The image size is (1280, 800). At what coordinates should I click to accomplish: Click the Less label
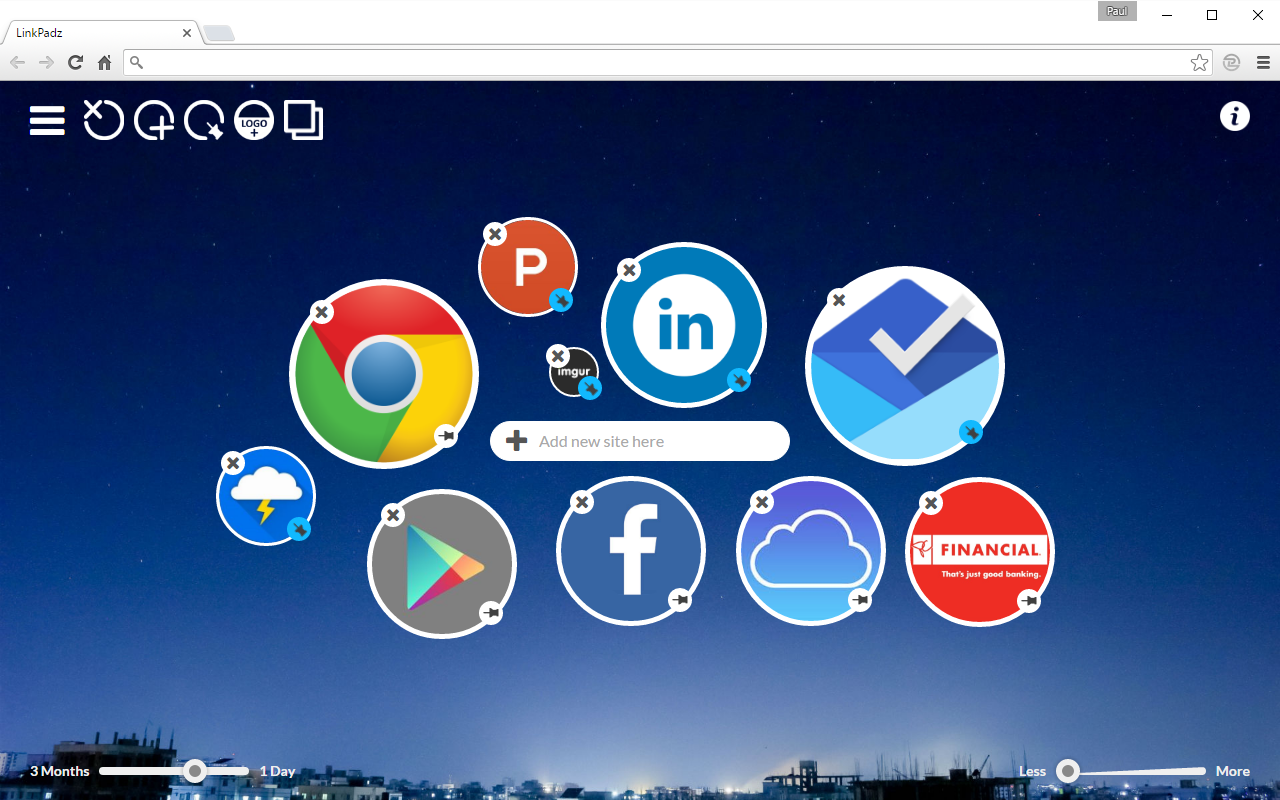point(1033,771)
